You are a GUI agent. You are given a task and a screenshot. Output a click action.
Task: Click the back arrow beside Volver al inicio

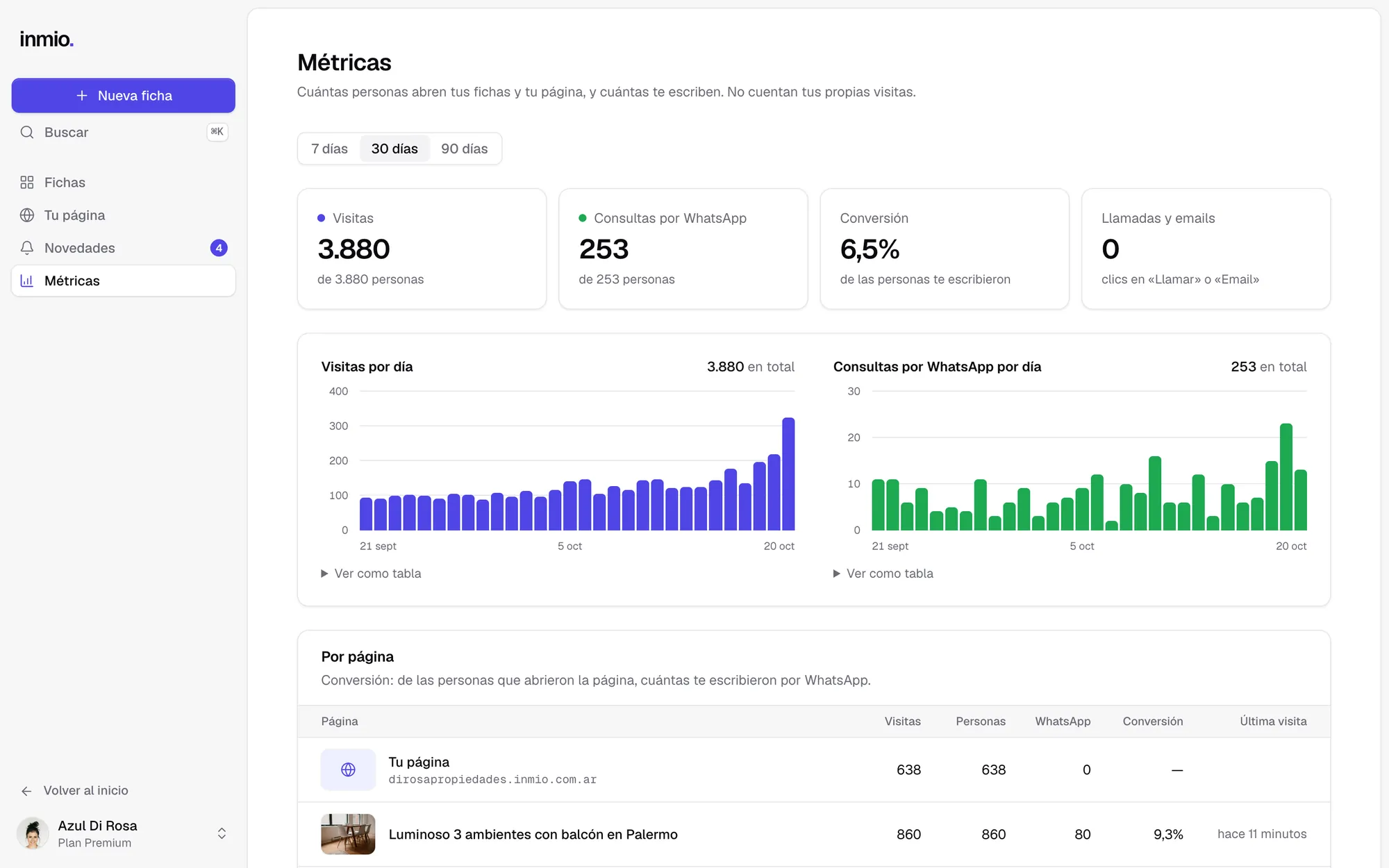pos(26,791)
